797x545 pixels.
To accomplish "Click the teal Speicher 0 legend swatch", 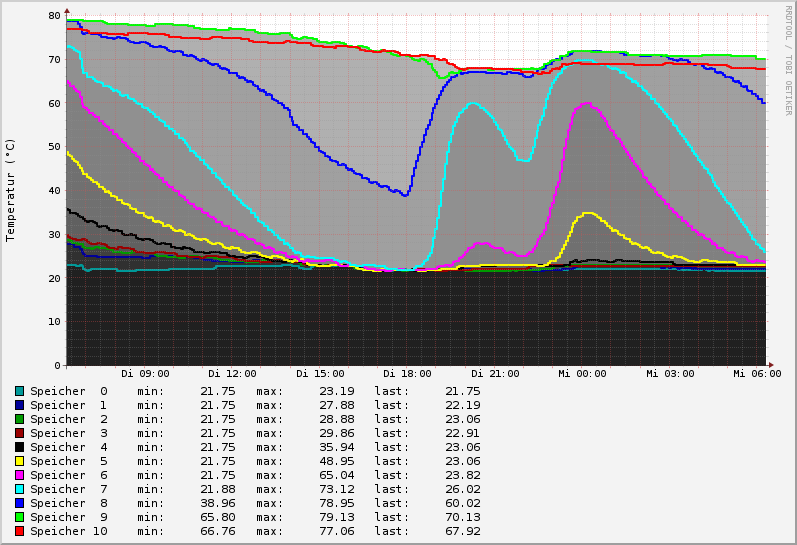I will (19, 391).
